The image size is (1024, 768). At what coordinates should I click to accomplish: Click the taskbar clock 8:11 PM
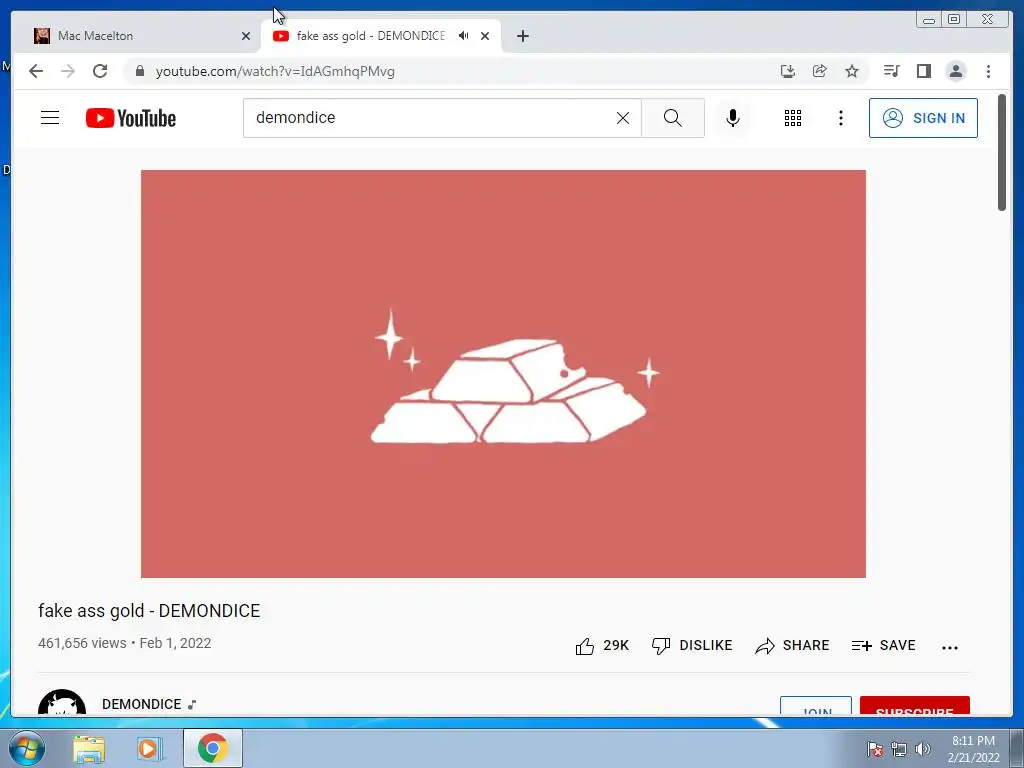pyautogui.click(x=973, y=749)
